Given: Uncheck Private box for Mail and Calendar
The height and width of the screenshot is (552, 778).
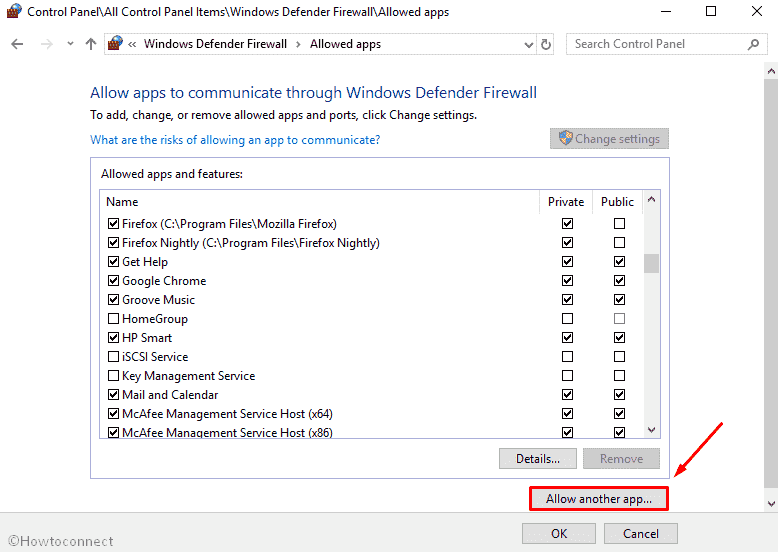Looking at the screenshot, I should [x=568, y=395].
